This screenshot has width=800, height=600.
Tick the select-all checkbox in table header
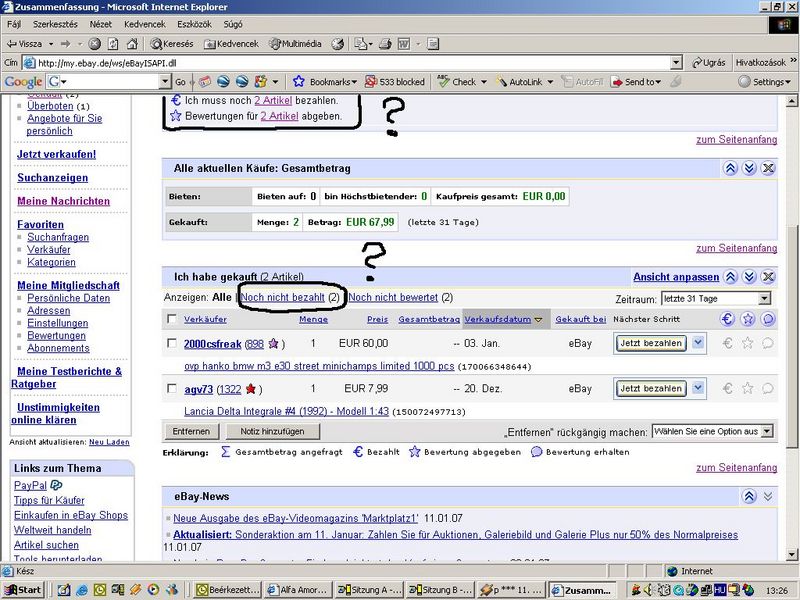[x=172, y=319]
